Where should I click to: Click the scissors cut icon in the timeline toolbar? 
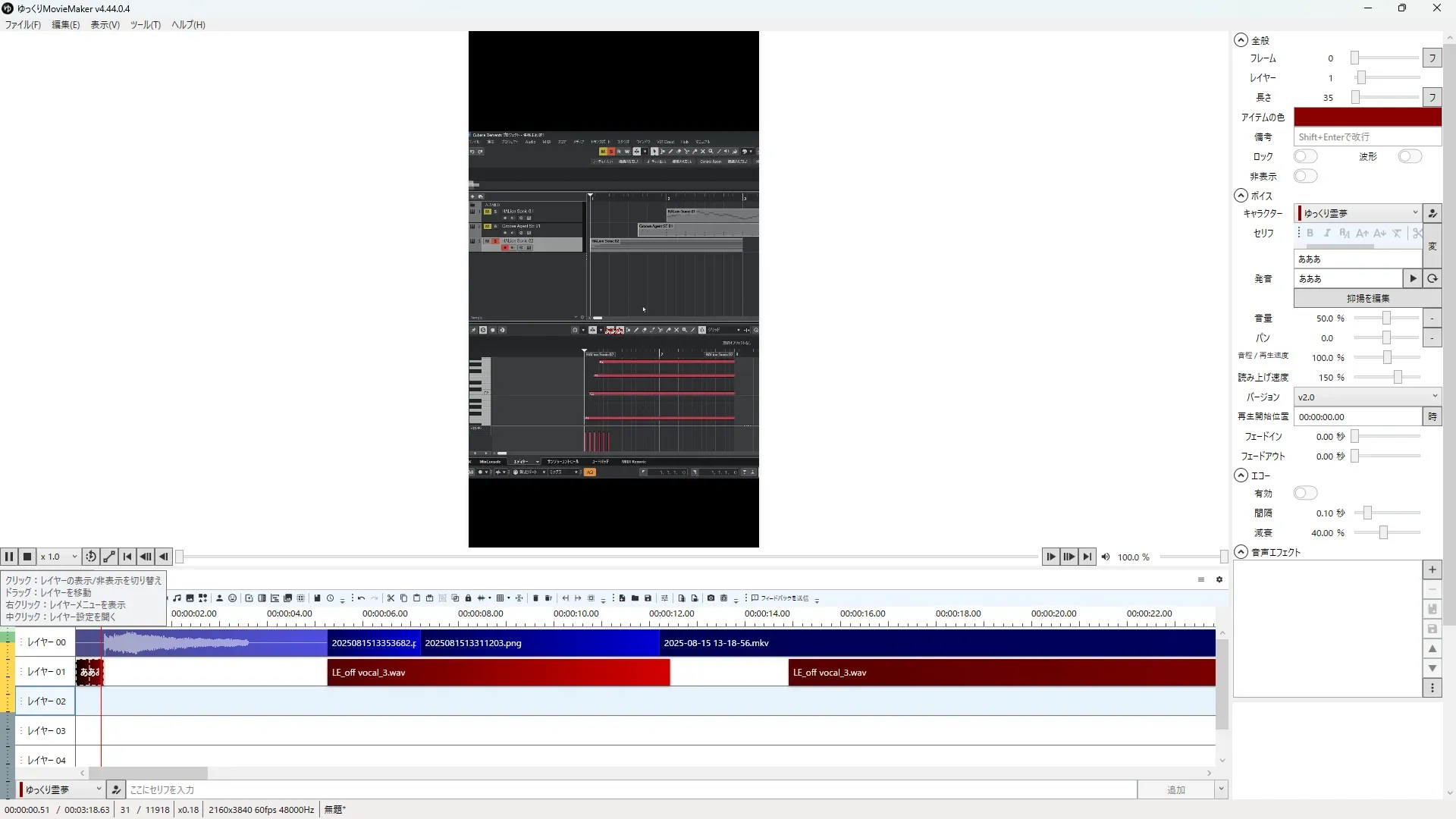pyautogui.click(x=391, y=598)
